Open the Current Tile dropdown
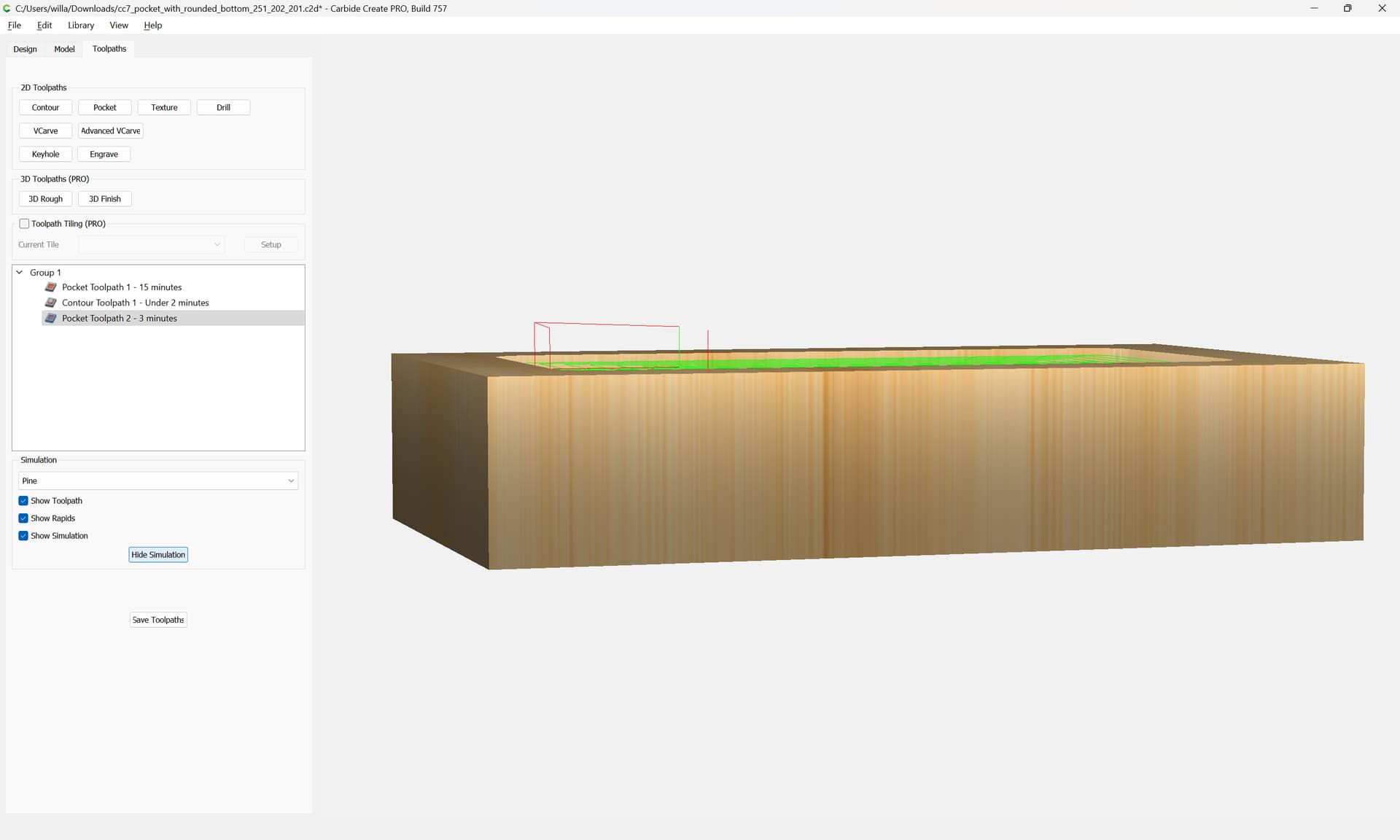1400x840 pixels. pyautogui.click(x=151, y=245)
